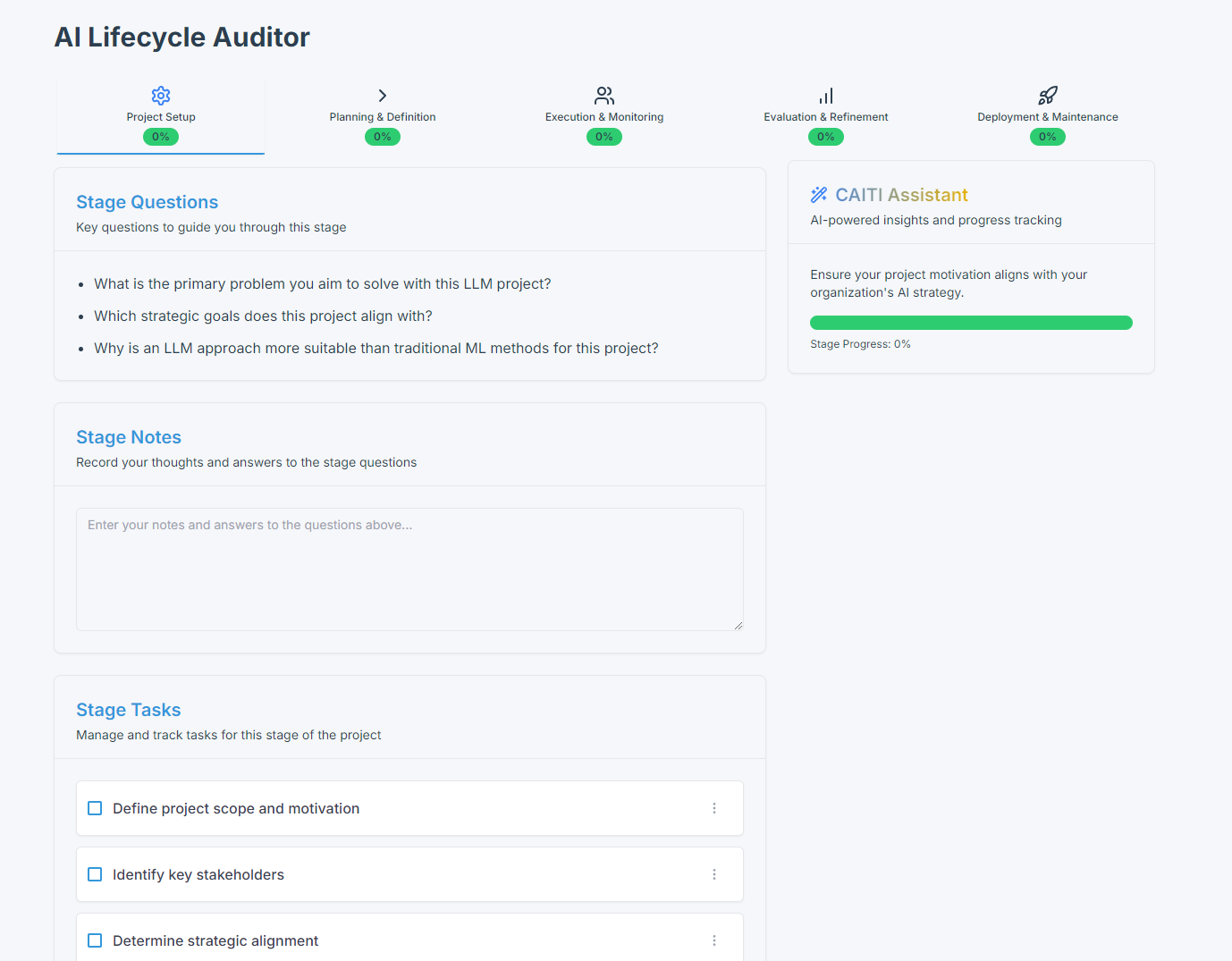Click the Planning & Definition chevron icon
Screen dimensions: 1232x961
click(x=383, y=96)
